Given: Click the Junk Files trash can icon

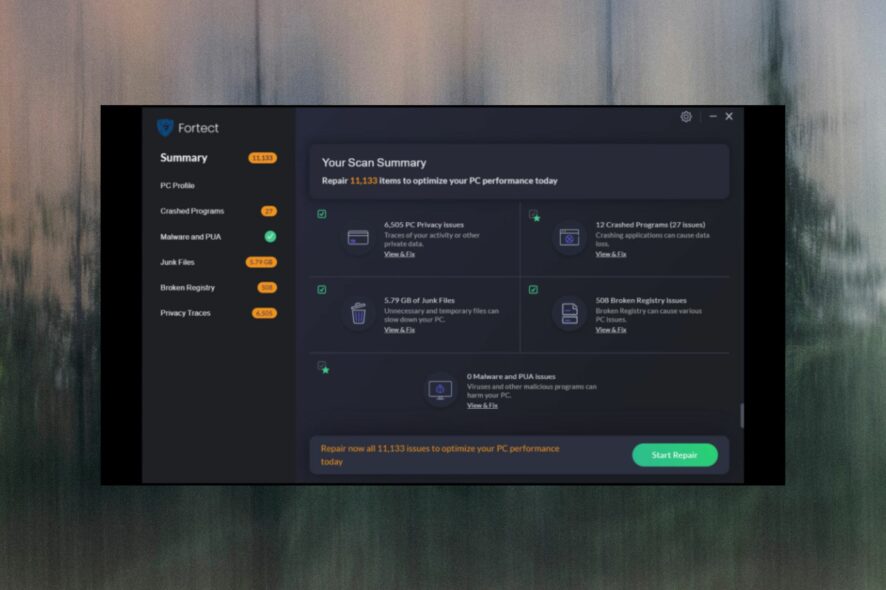Looking at the screenshot, I should click(358, 313).
